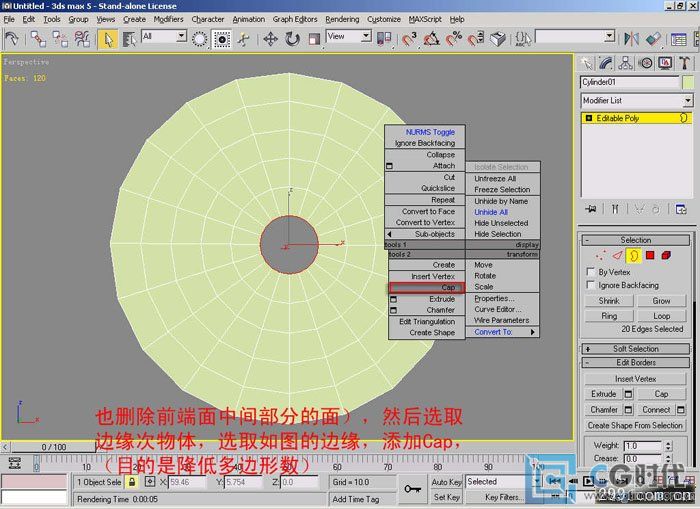Viewport: 700px width, 509px height.
Task: Open the Modify command panel tab
Action: tap(606, 63)
